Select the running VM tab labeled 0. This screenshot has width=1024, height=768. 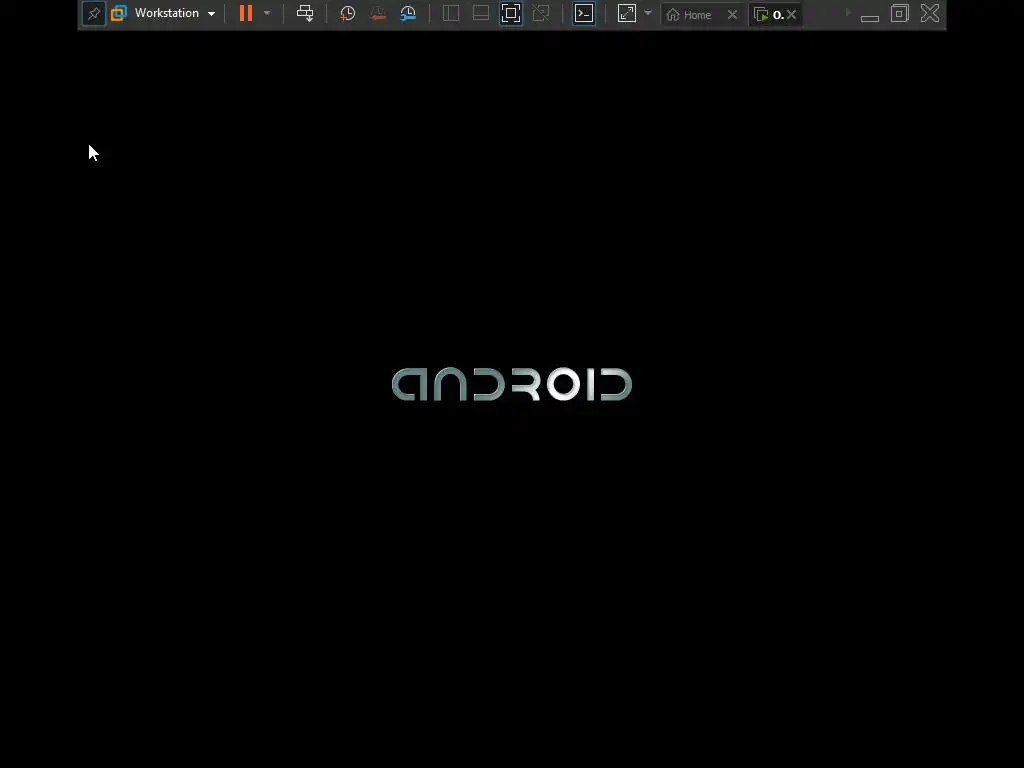point(769,14)
